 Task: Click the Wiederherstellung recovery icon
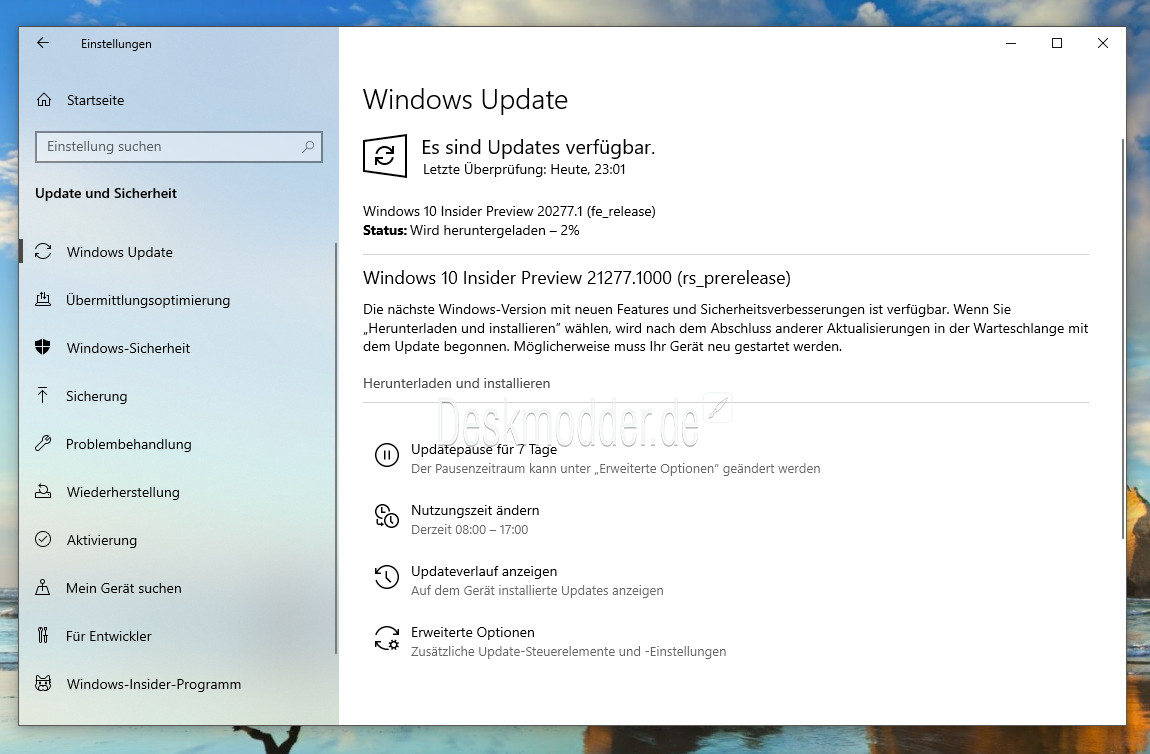click(x=43, y=491)
